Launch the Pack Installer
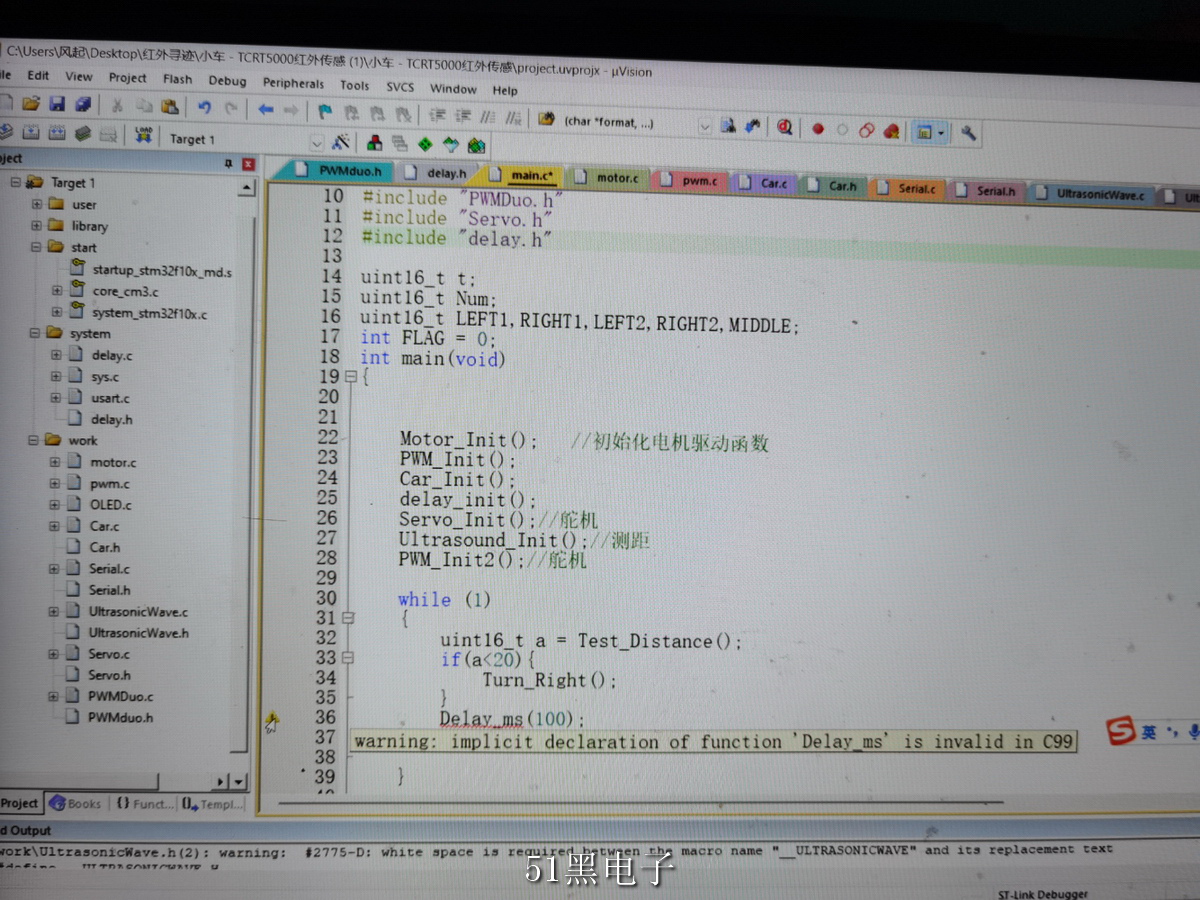 476,146
